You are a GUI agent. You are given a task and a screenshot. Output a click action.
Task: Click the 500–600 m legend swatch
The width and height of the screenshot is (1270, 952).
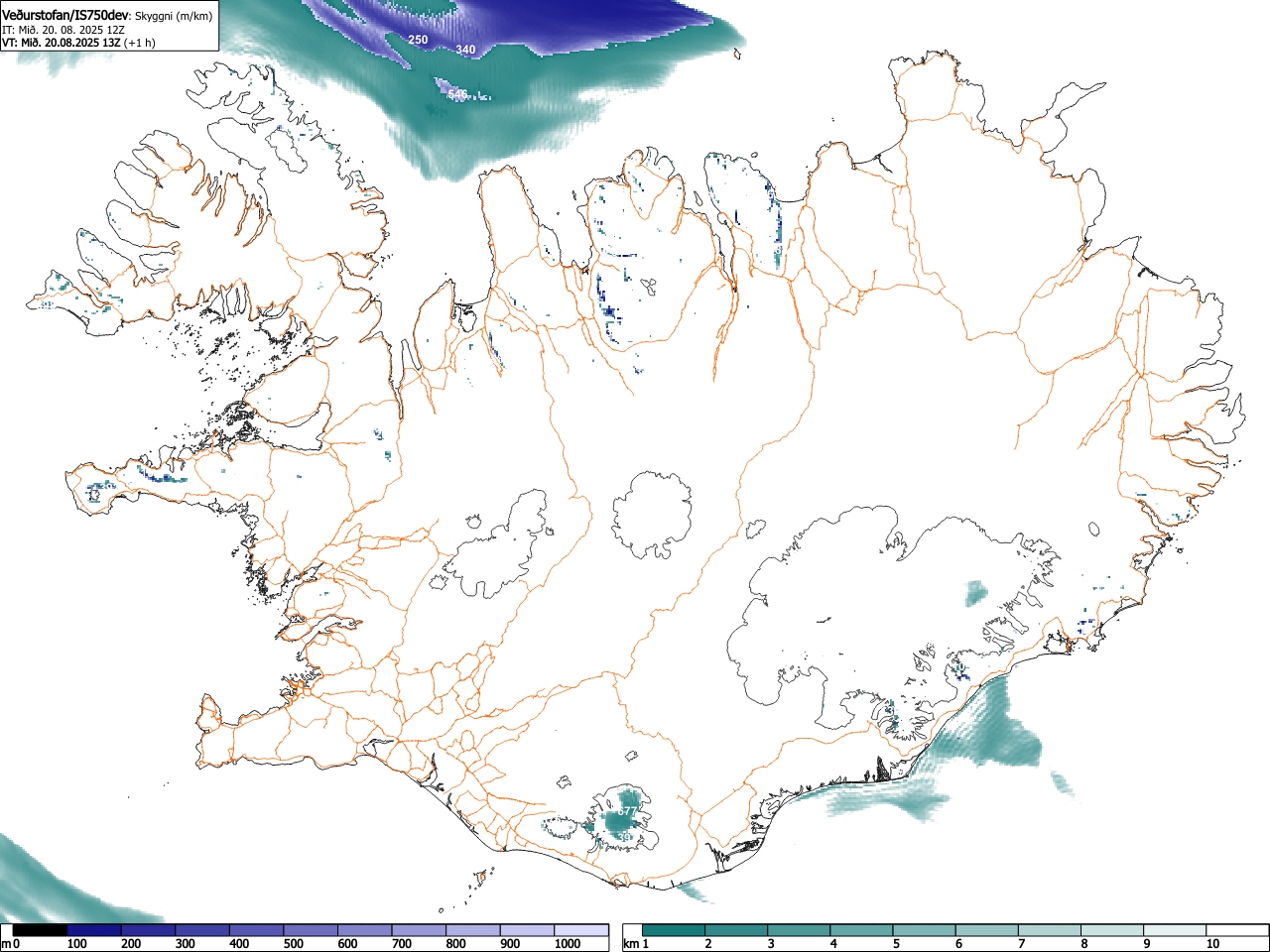[311, 930]
